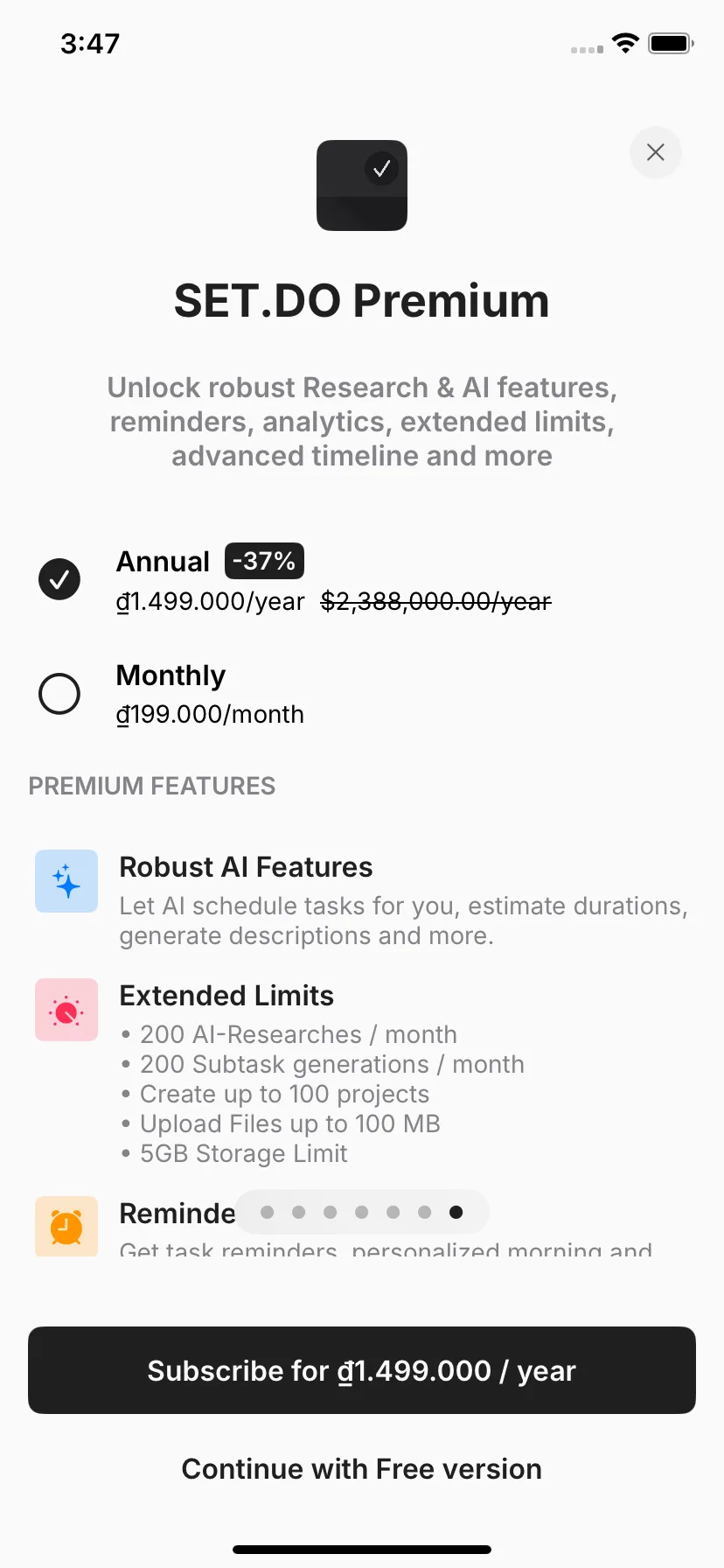Tap the SET.DO app logo icon
The height and width of the screenshot is (1568, 724).
(x=362, y=185)
